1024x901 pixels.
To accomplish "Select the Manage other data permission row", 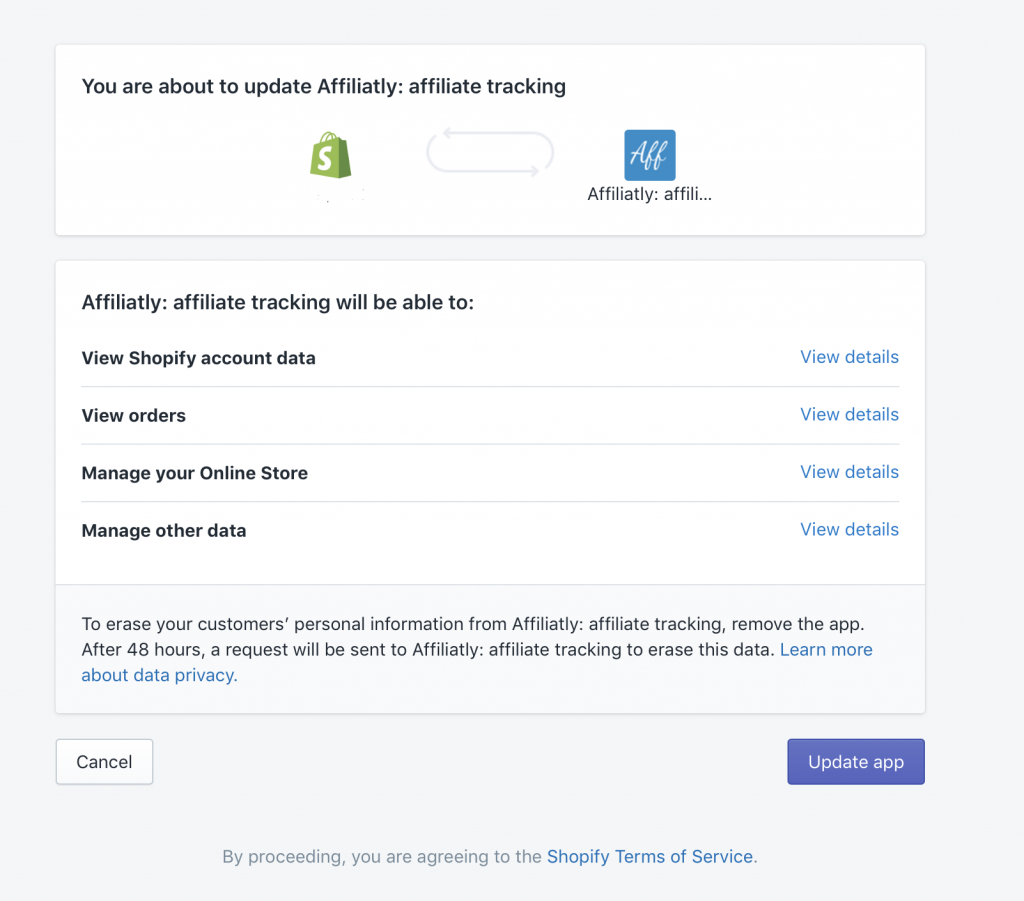I will point(490,530).
